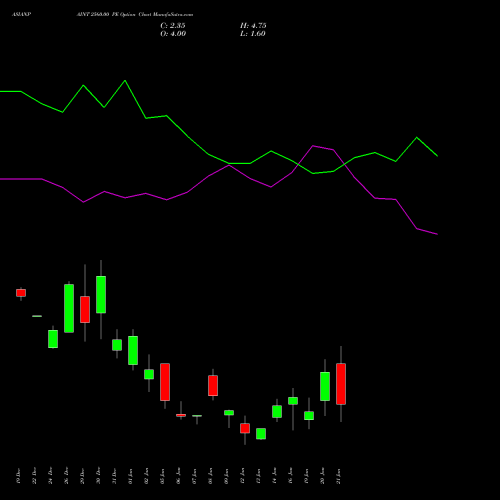Select the red candlestick above 08 Jan

213,386
